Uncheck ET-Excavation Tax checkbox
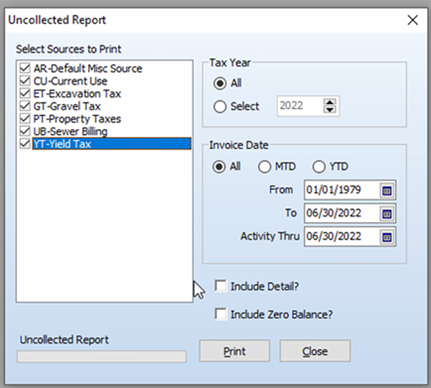Viewport: 431px width, 388px height. (x=25, y=93)
